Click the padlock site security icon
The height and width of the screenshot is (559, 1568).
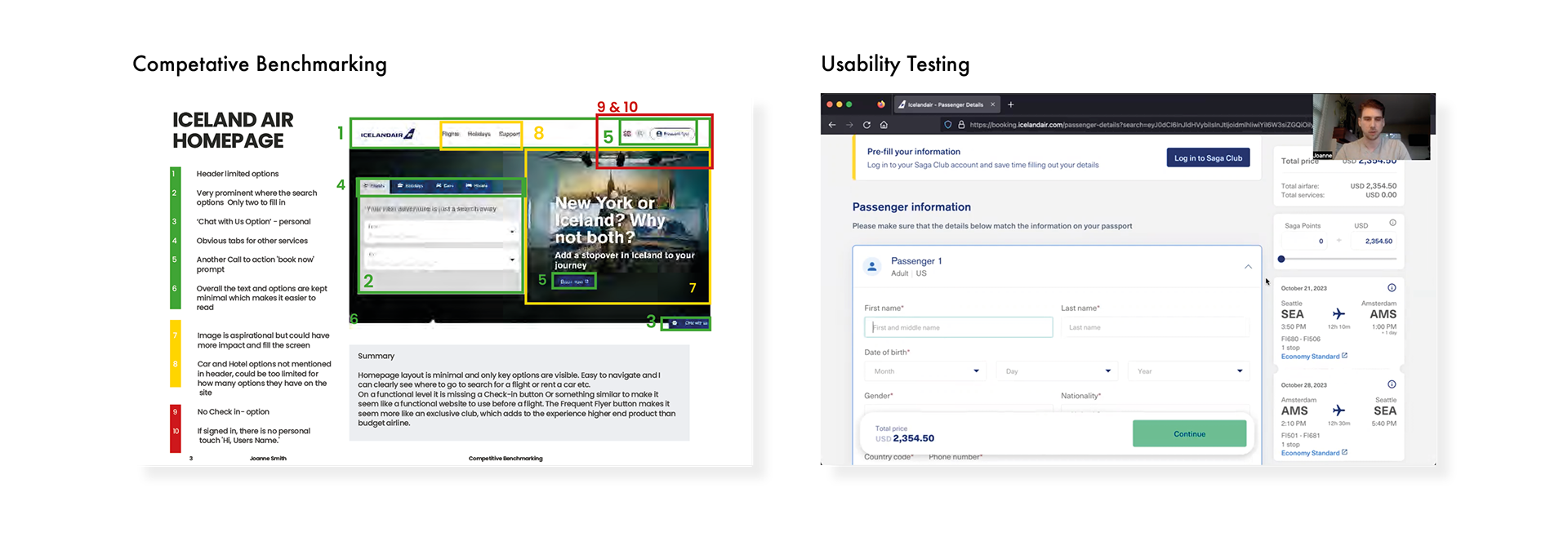[961, 125]
